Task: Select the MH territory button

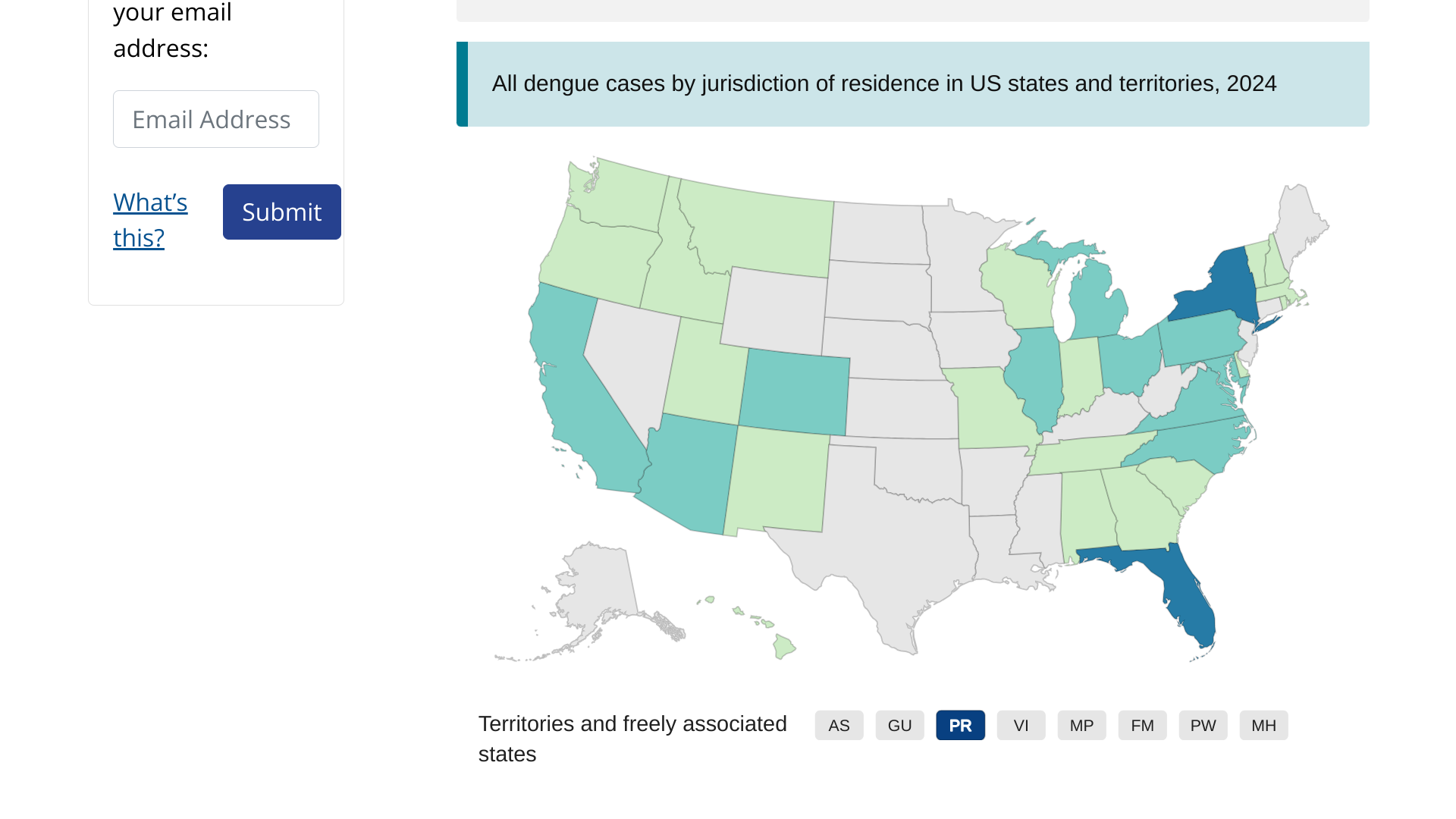Action: 1263,726
